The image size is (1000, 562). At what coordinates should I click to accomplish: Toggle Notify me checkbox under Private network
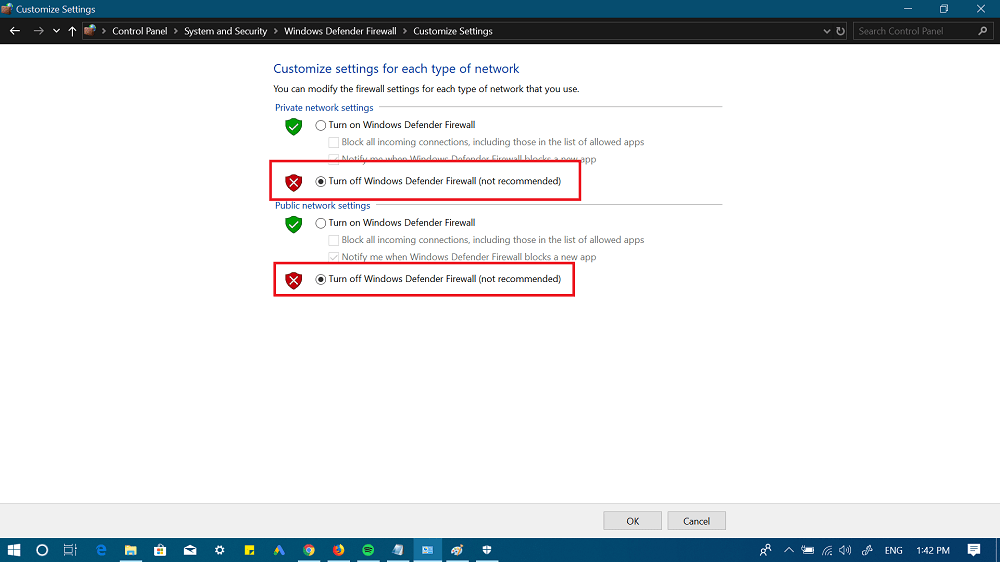334,159
